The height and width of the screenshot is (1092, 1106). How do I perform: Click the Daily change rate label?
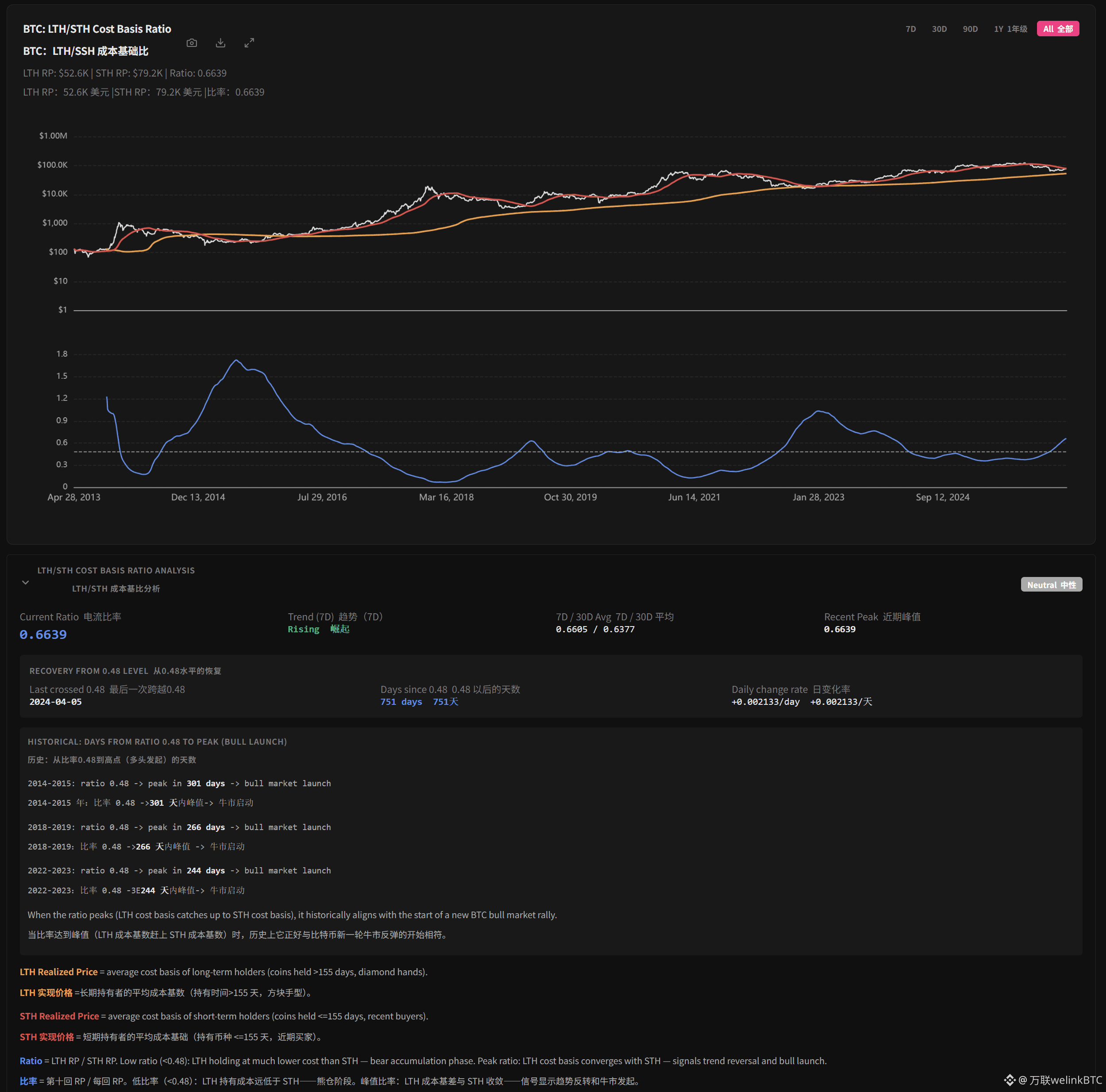pos(770,689)
